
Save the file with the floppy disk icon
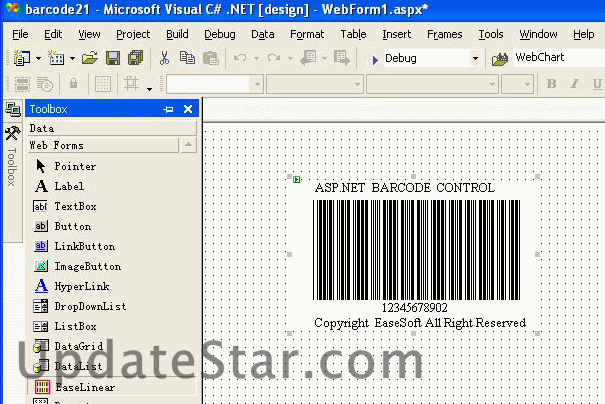[113, 58]
